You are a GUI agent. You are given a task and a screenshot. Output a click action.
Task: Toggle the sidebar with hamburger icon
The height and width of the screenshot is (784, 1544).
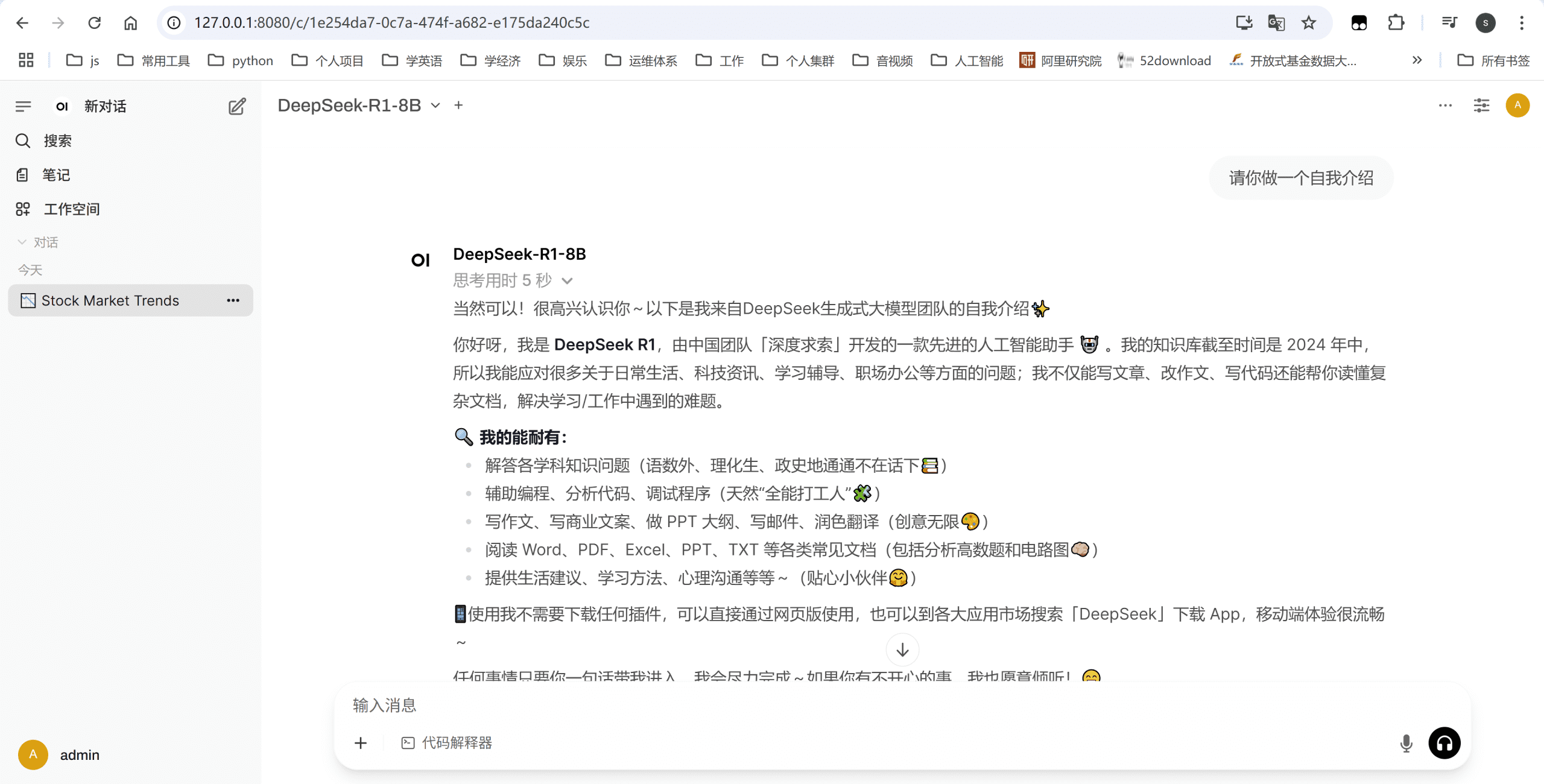23,106
